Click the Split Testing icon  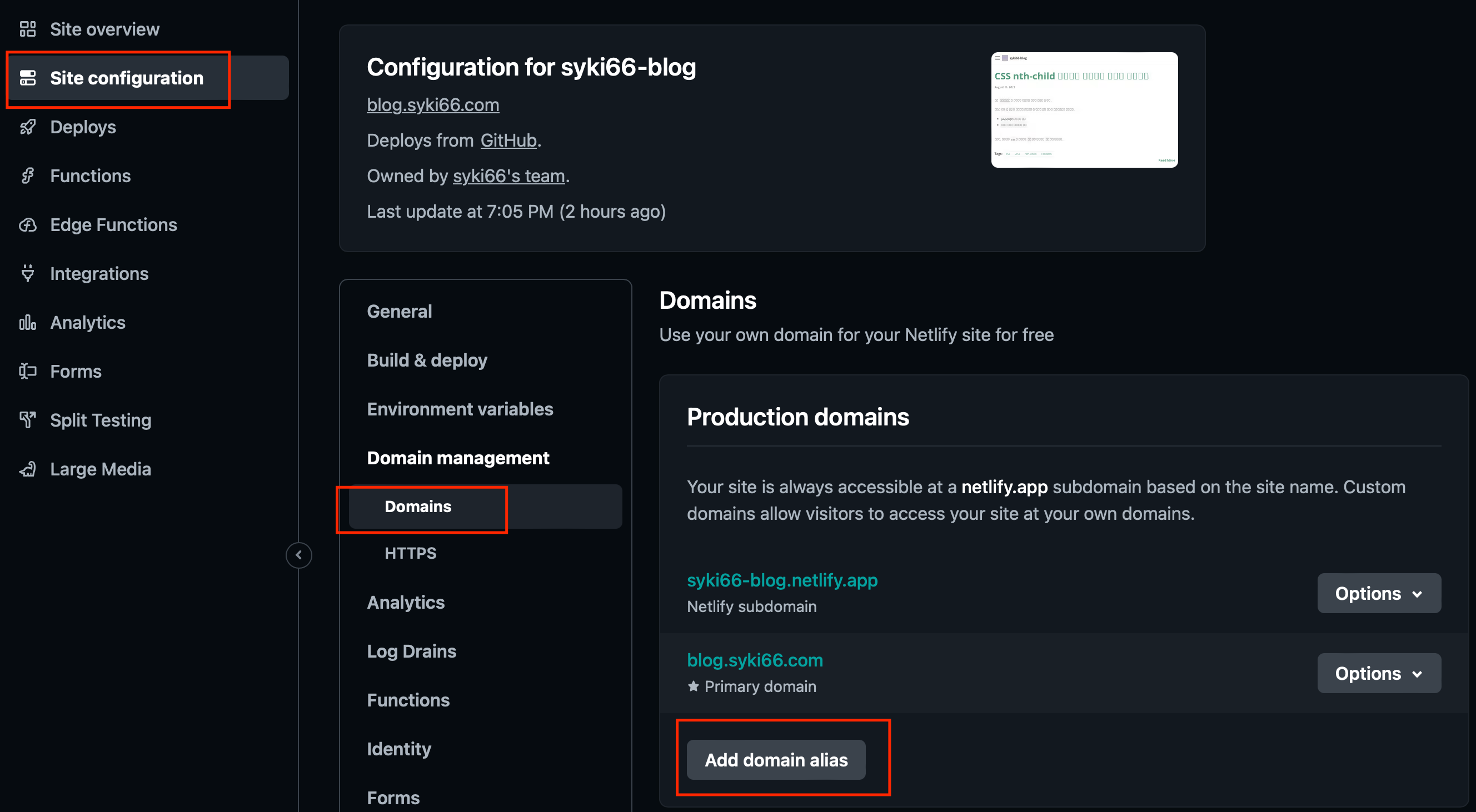pyautogui.click(x=27, y=420)
